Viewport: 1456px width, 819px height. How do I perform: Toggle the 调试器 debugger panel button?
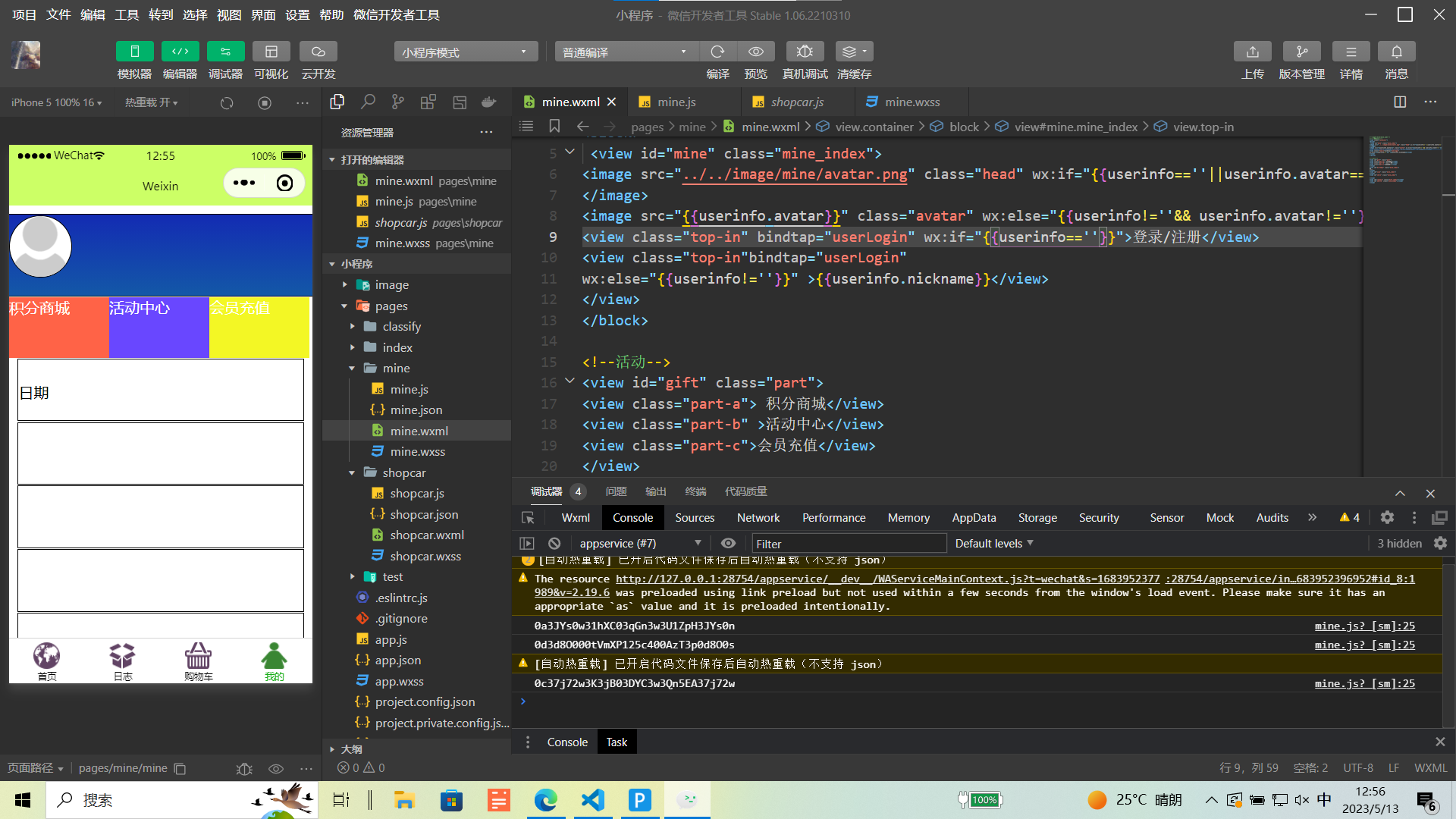[225, 52]
